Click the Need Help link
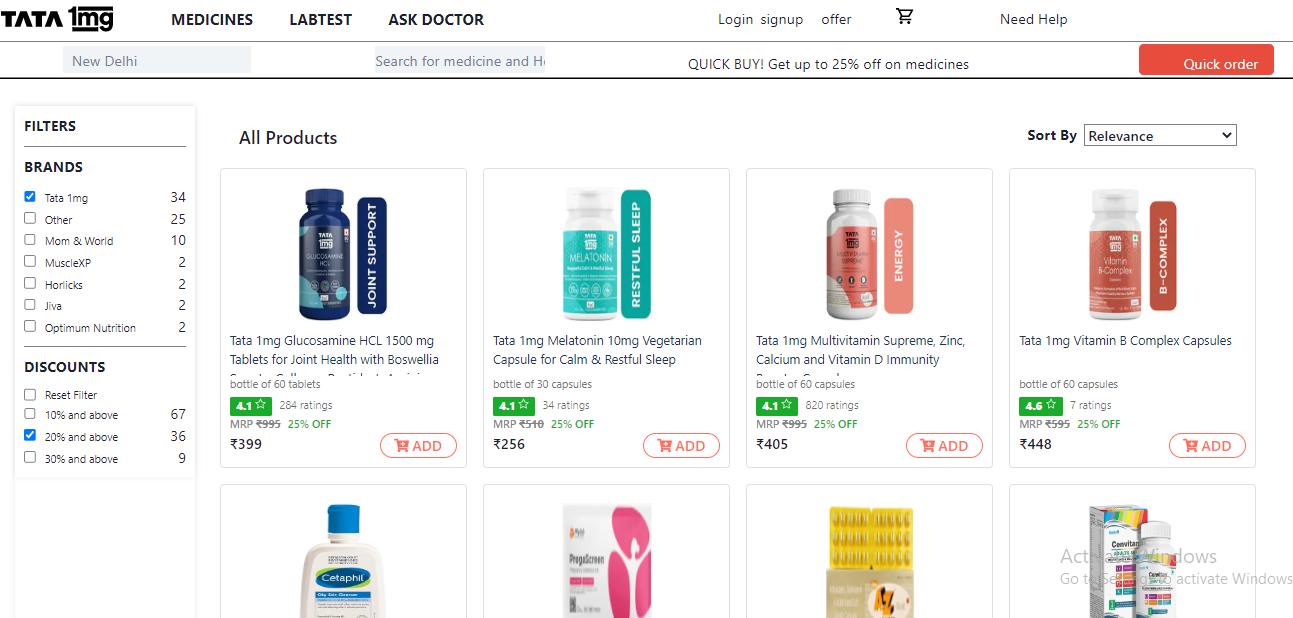This screenshot has width=1293, height=618. 1033,19
